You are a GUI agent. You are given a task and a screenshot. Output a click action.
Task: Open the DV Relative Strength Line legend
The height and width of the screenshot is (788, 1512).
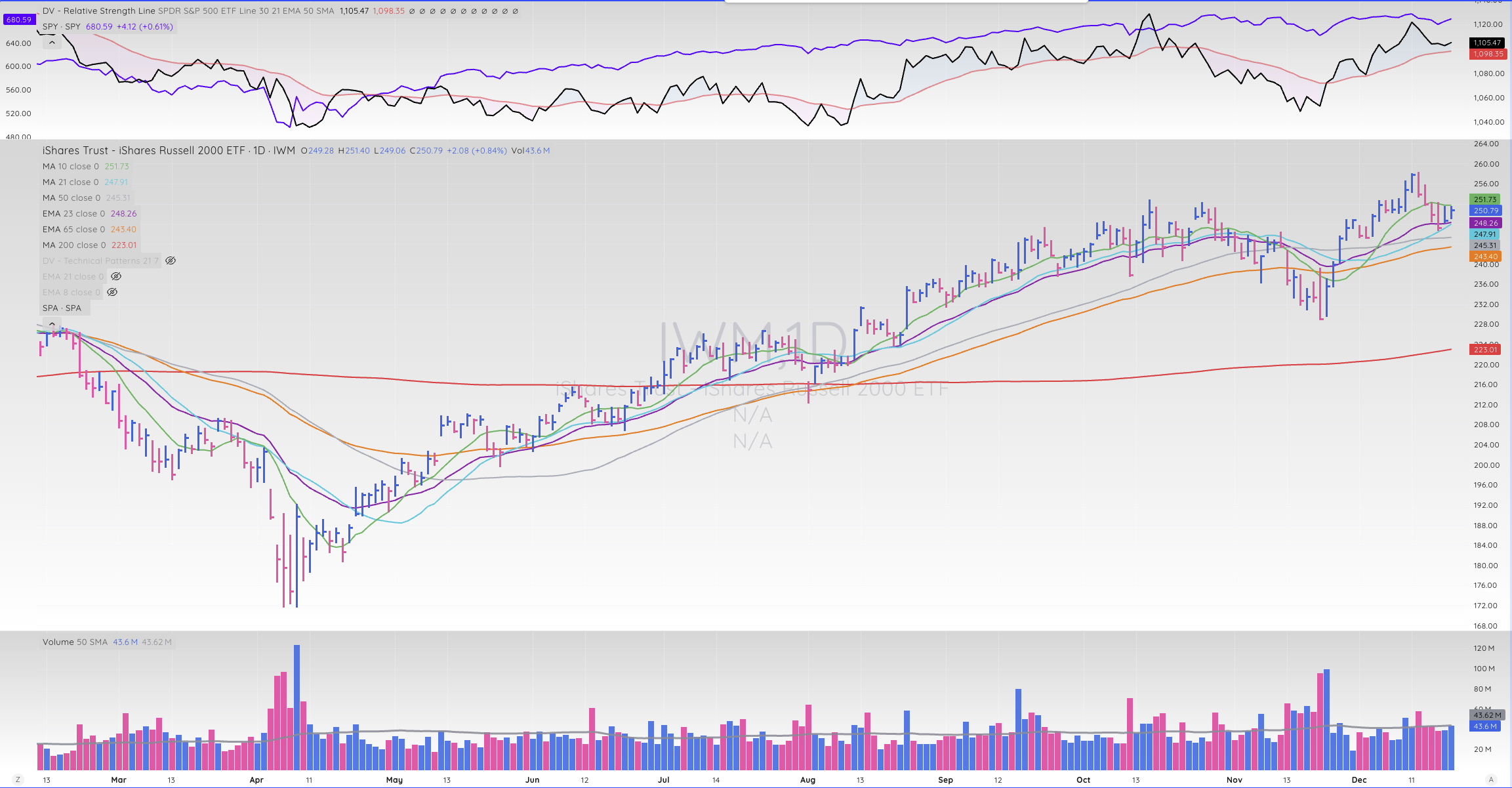[x=98, y=11]
